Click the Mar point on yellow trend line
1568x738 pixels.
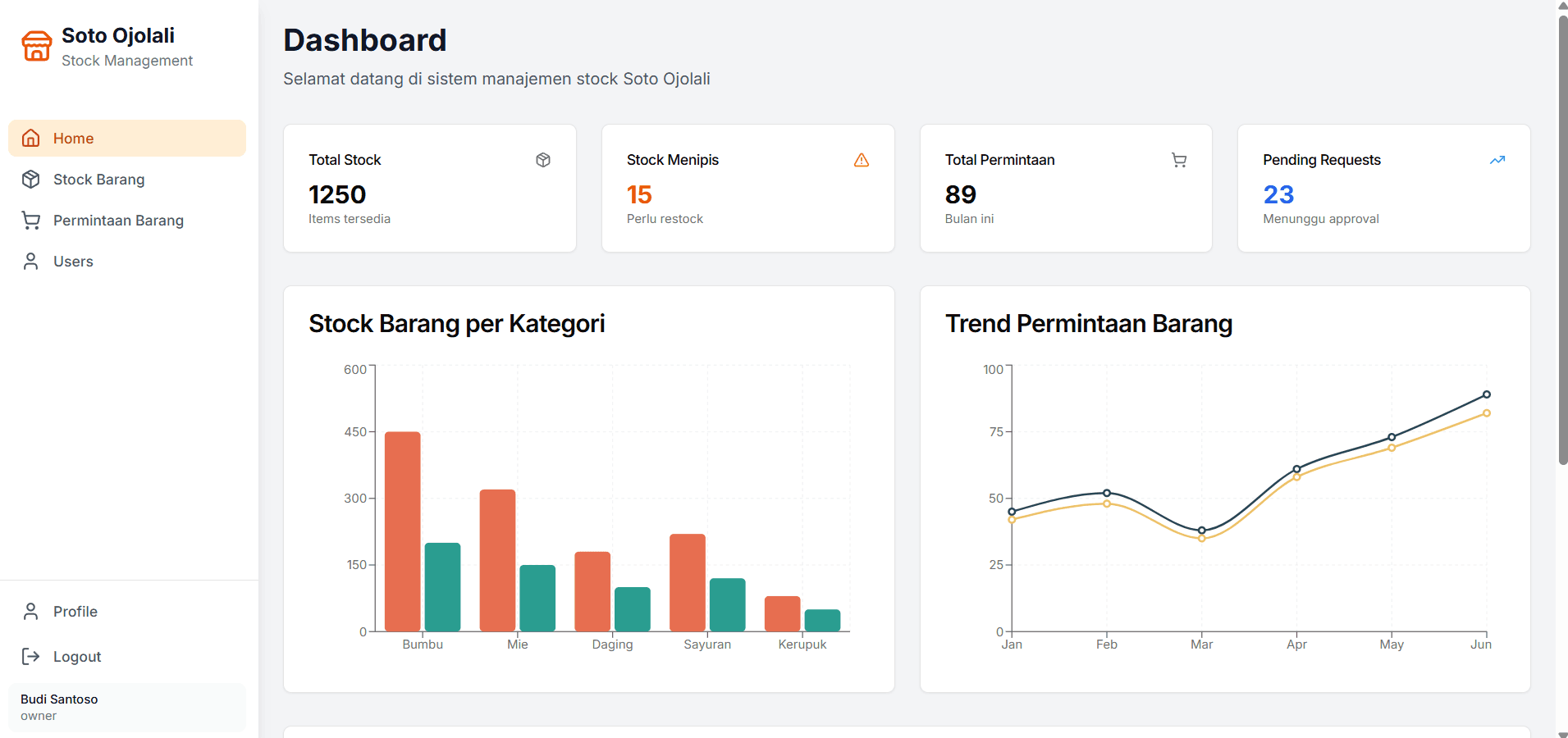pyautogui.click(x=1201, y=539)
